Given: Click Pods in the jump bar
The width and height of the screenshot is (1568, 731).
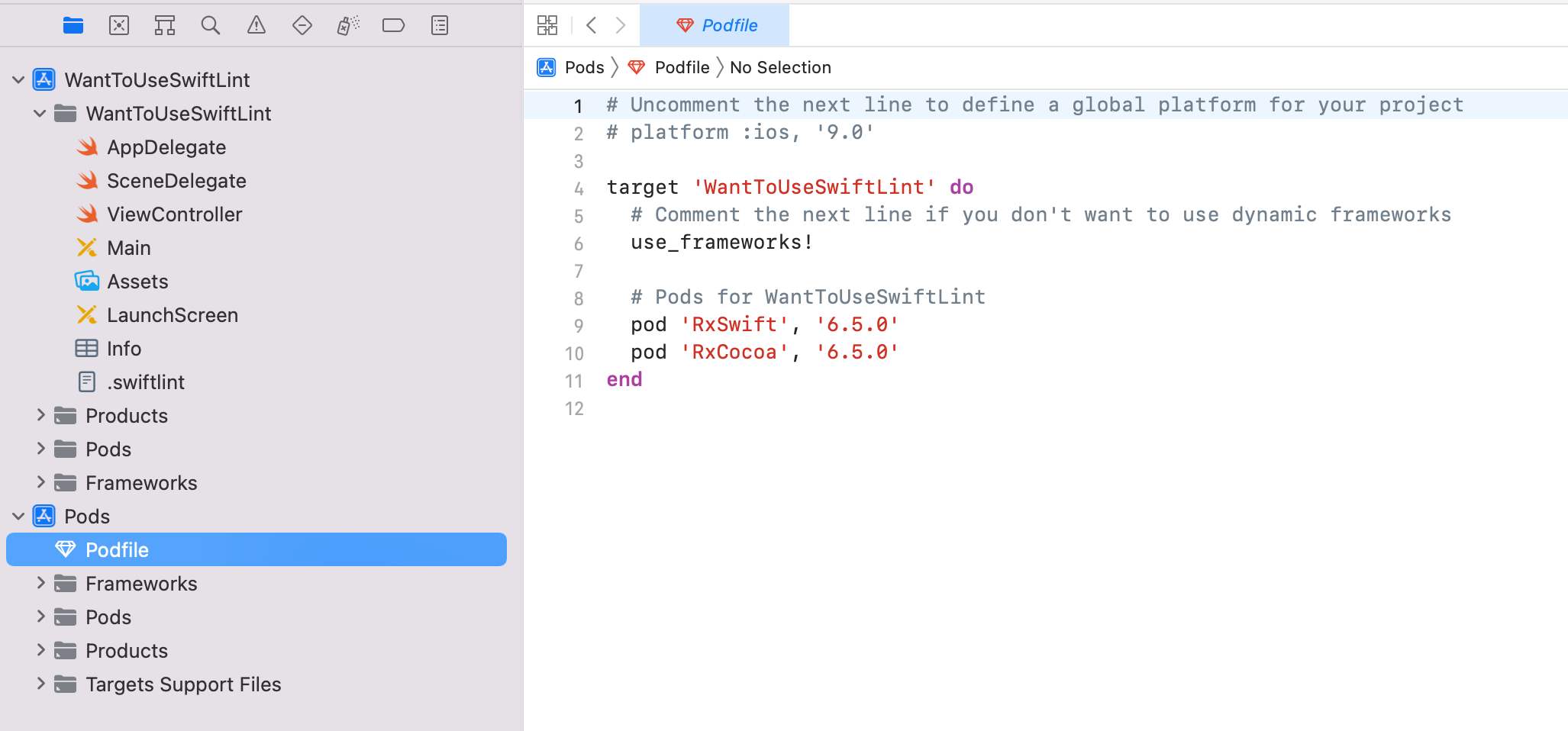Looking at the screenshot, I should [x=585, y=67].
